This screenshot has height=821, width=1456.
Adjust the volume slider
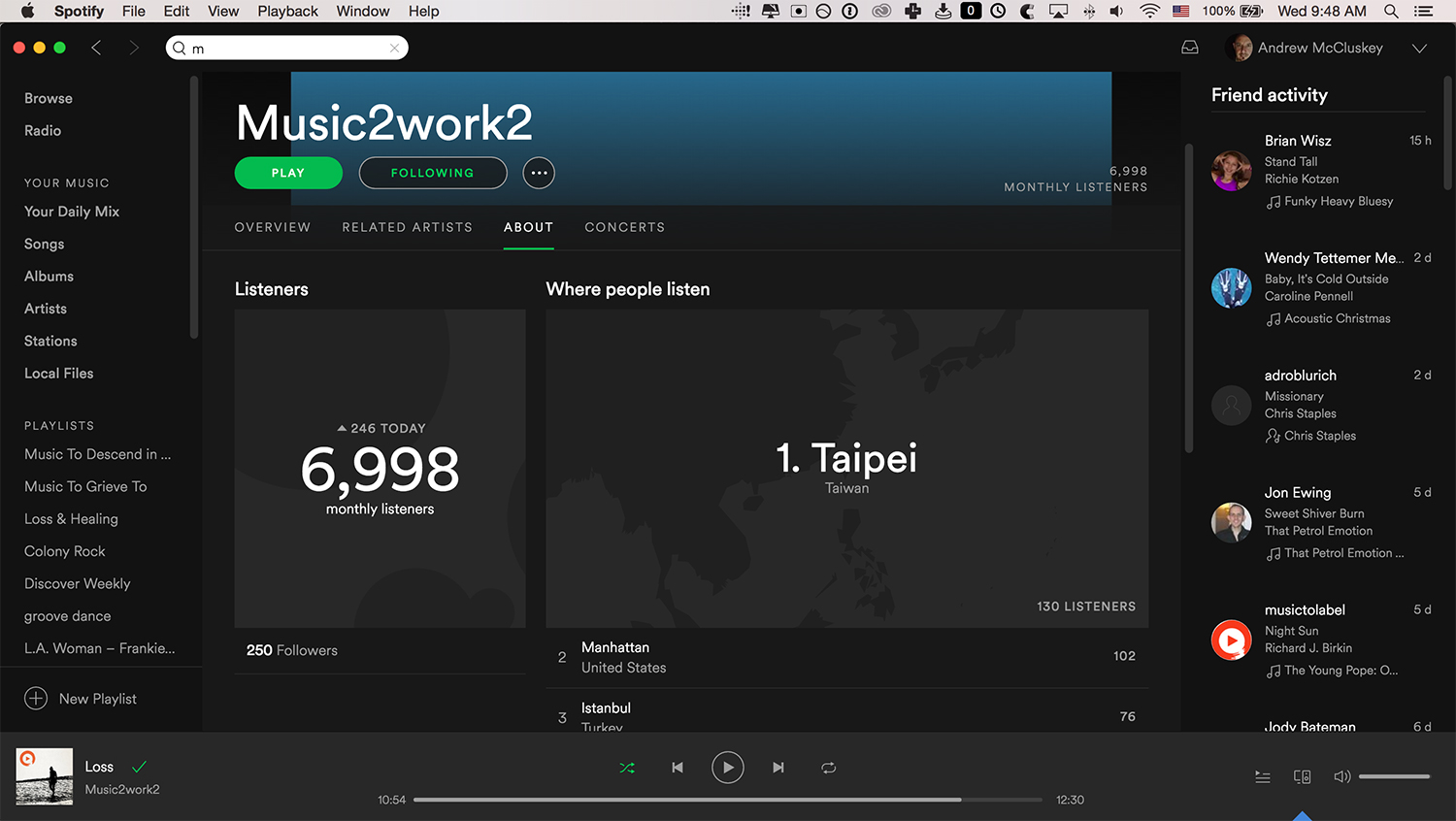(x=1394, y=776)
